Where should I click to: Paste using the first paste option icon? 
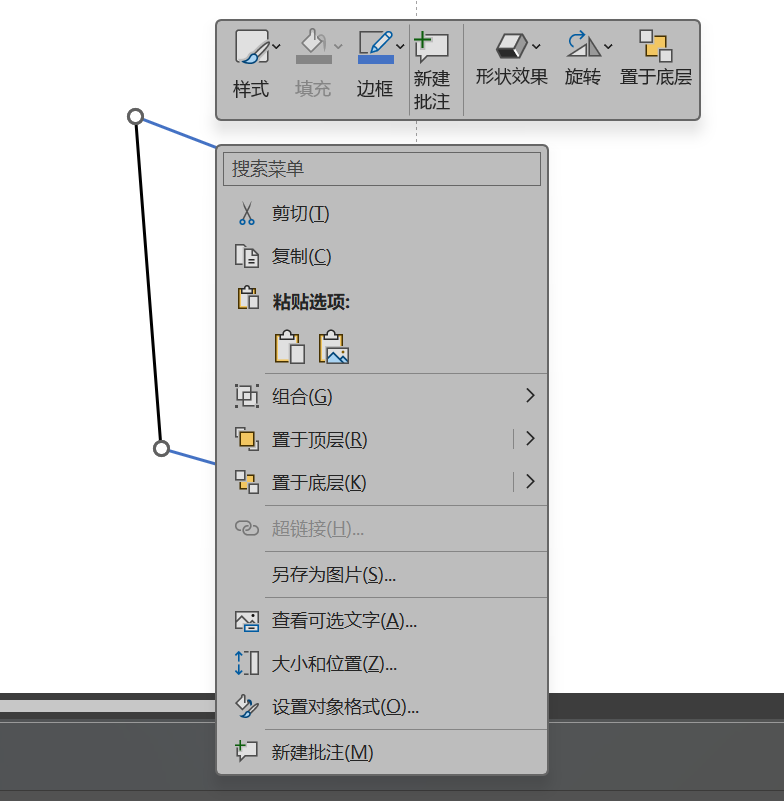(x=290, y=347)
